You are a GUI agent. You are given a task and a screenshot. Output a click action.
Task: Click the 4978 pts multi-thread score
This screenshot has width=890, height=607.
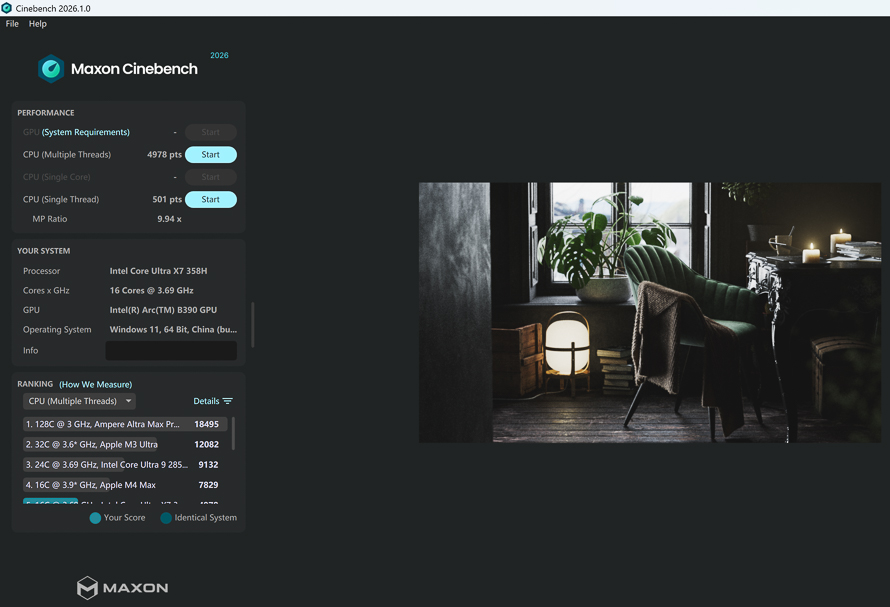coord(165,154)
